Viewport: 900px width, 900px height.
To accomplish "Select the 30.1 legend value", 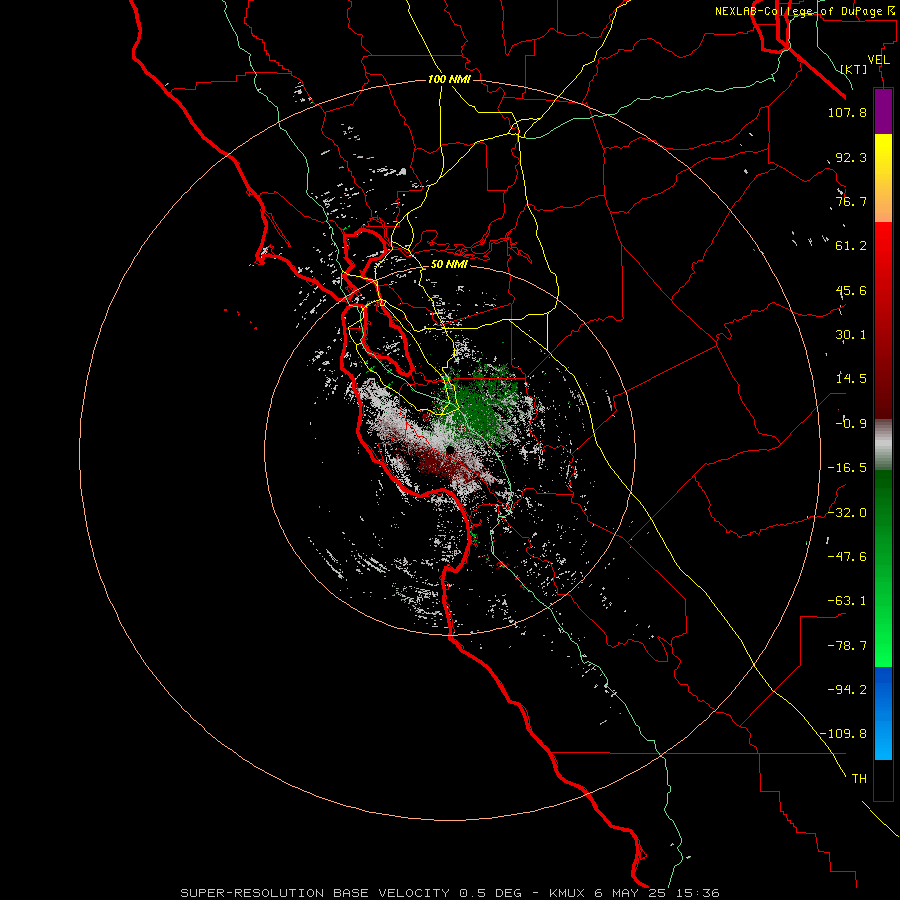I will pyautogui.click(x=851, y=335).
